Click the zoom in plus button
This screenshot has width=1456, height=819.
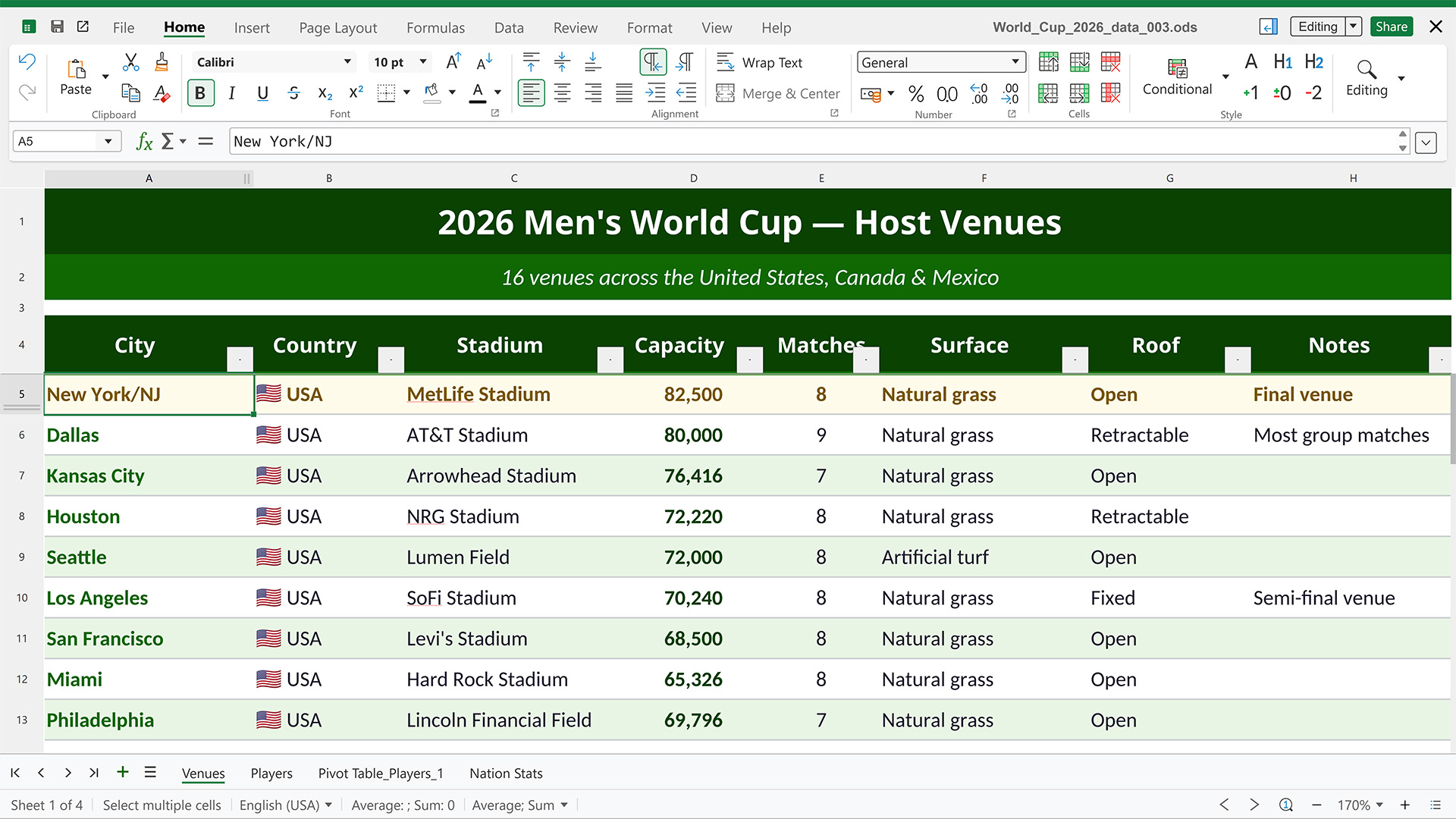(1405, 805)
